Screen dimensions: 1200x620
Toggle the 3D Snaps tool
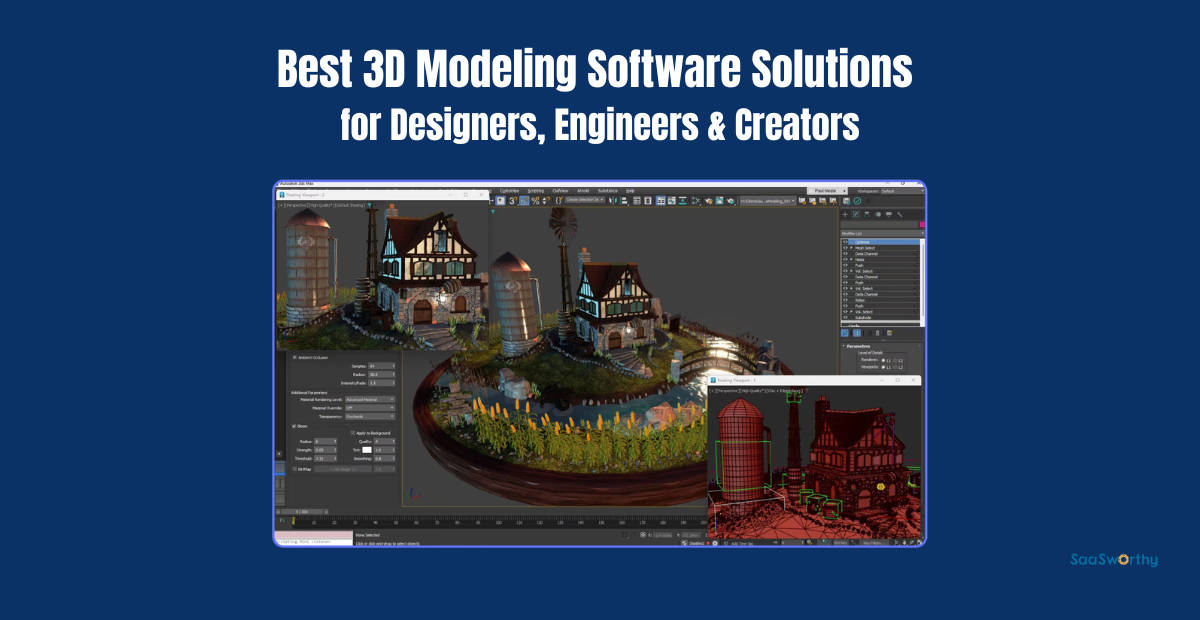[x=512, y=201]
